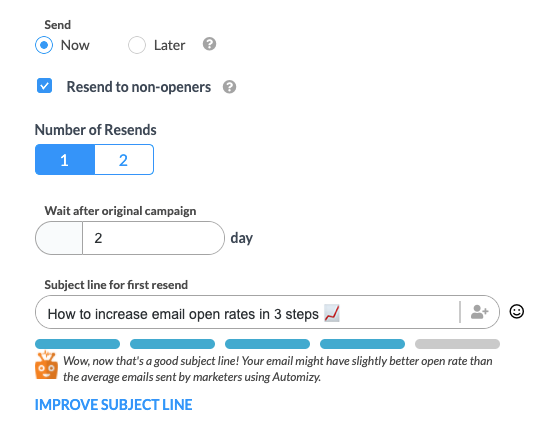Insert personalization via the add-person icon

pos(480,312)
